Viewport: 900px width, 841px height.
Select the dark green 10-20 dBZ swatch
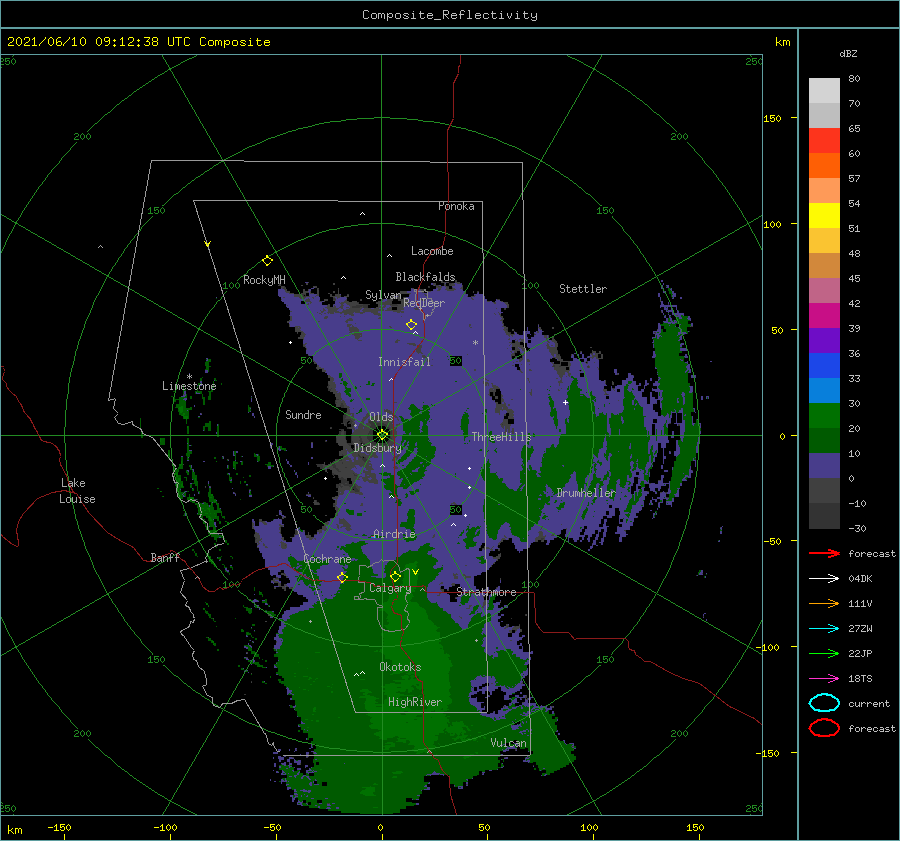[x=824, y=440]
